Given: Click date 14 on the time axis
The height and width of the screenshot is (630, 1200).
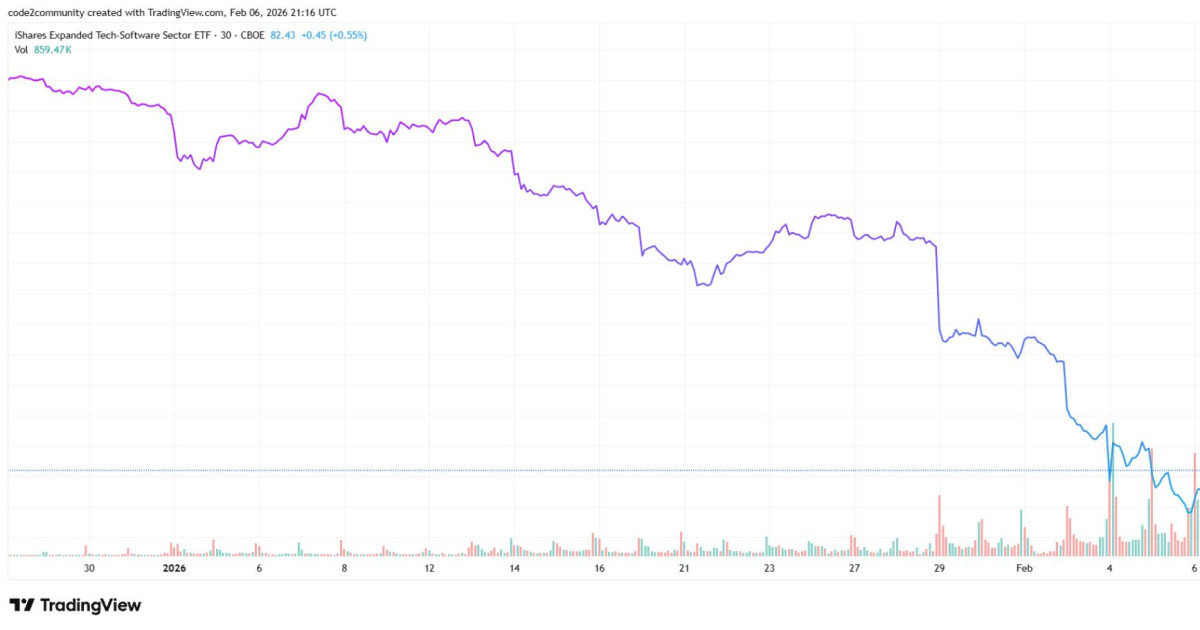Looking at the screenshot, I should click(514, 568).
